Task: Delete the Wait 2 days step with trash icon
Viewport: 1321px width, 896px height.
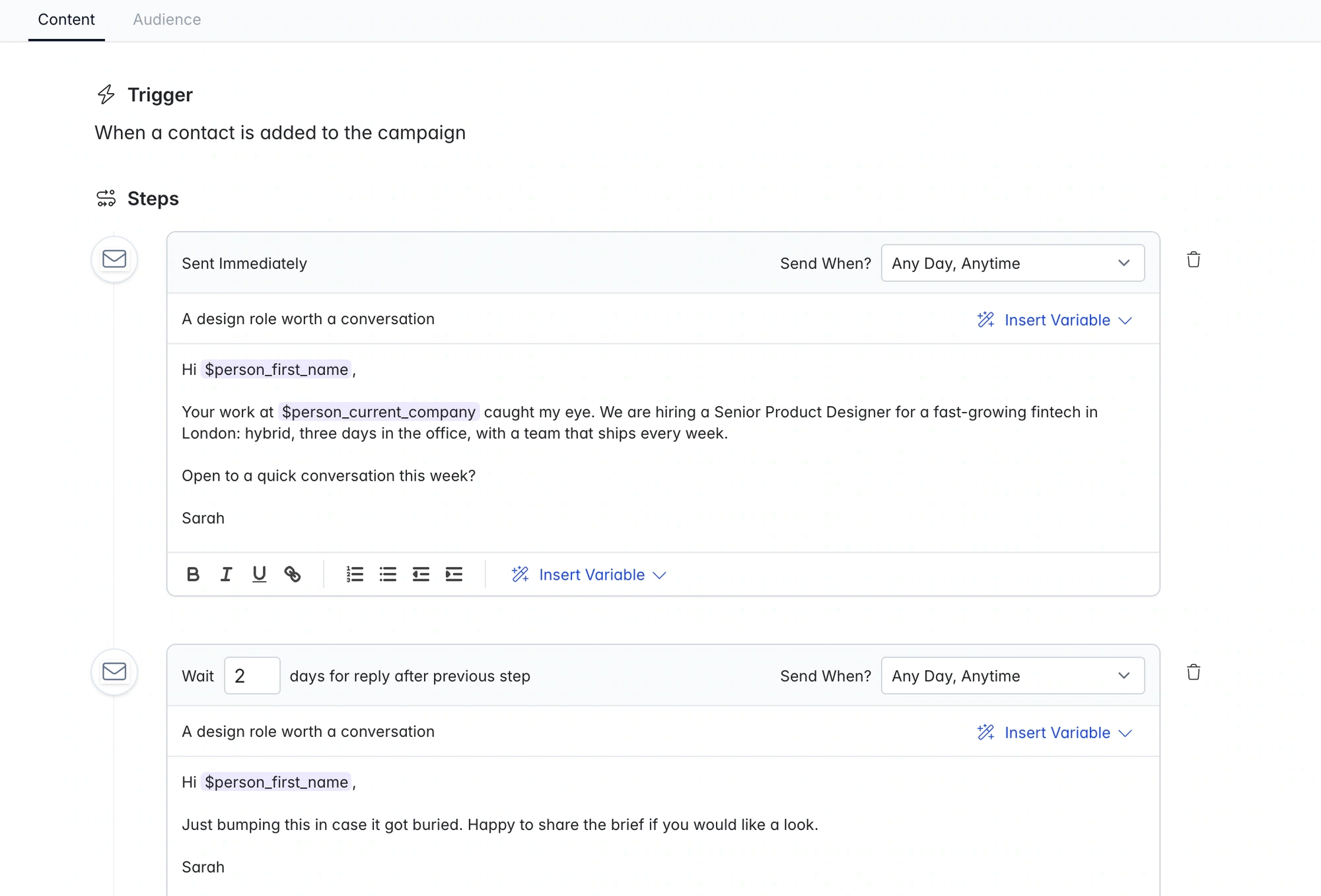Action: point(1194,672)
